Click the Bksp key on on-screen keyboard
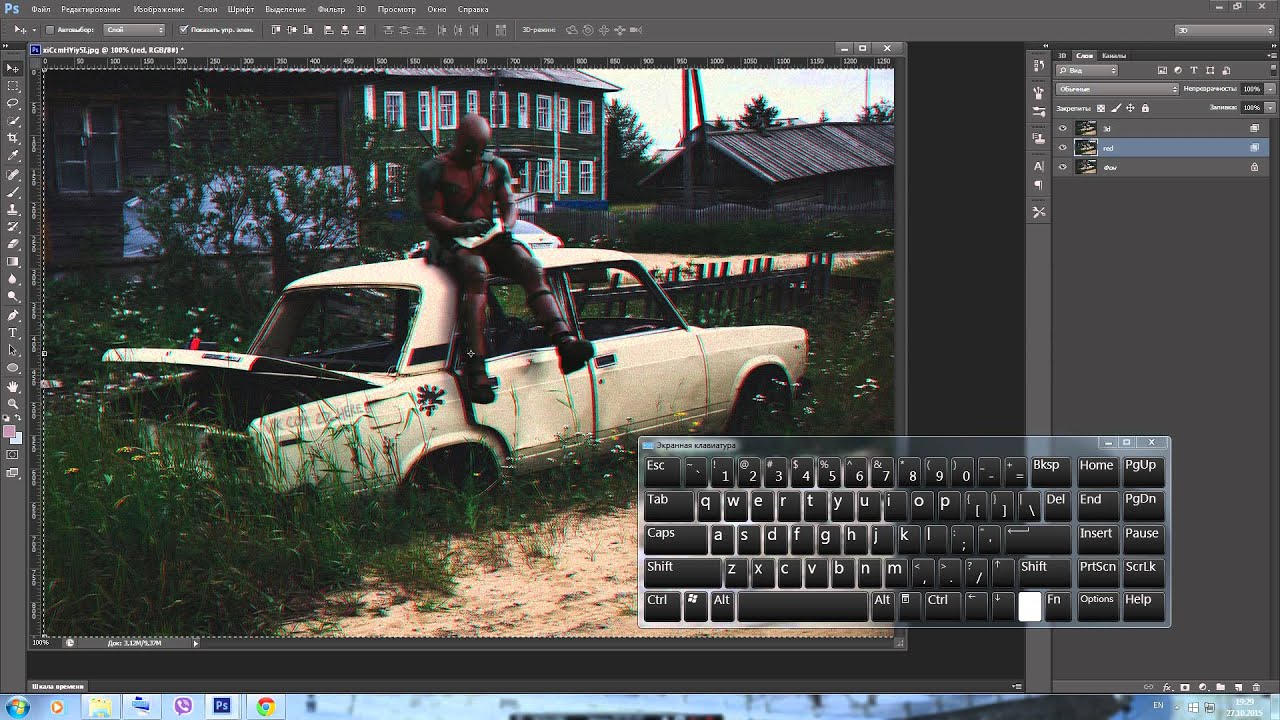Screen dimensions: 1280x720 coord(1049,471)
